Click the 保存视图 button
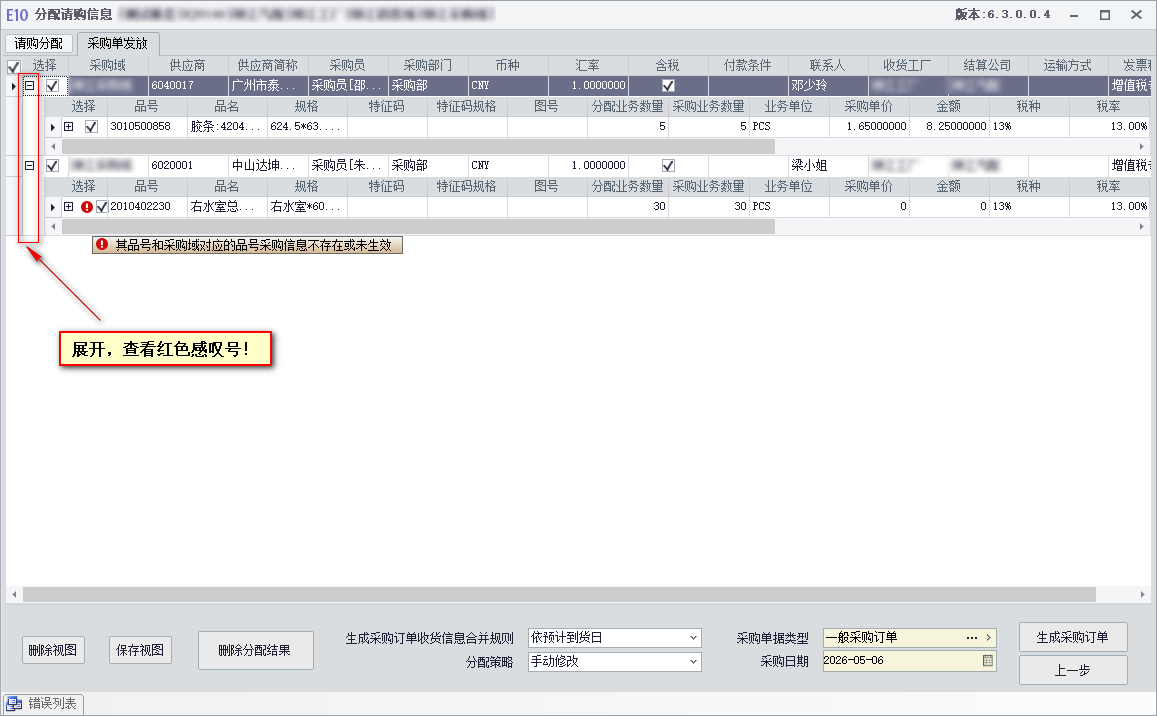 (x=140, y=650)
